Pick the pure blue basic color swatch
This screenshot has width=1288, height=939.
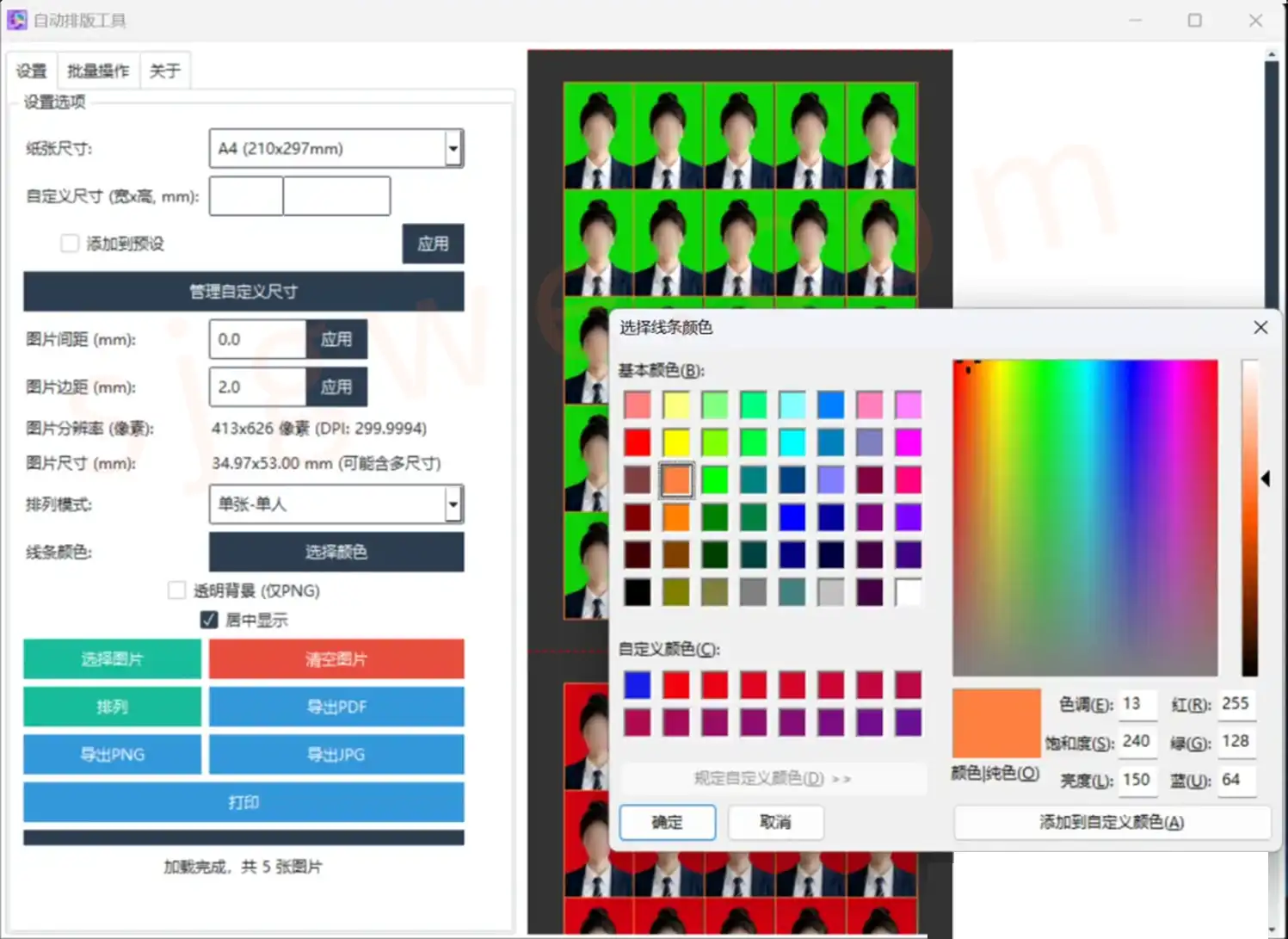tap(792, 517)
